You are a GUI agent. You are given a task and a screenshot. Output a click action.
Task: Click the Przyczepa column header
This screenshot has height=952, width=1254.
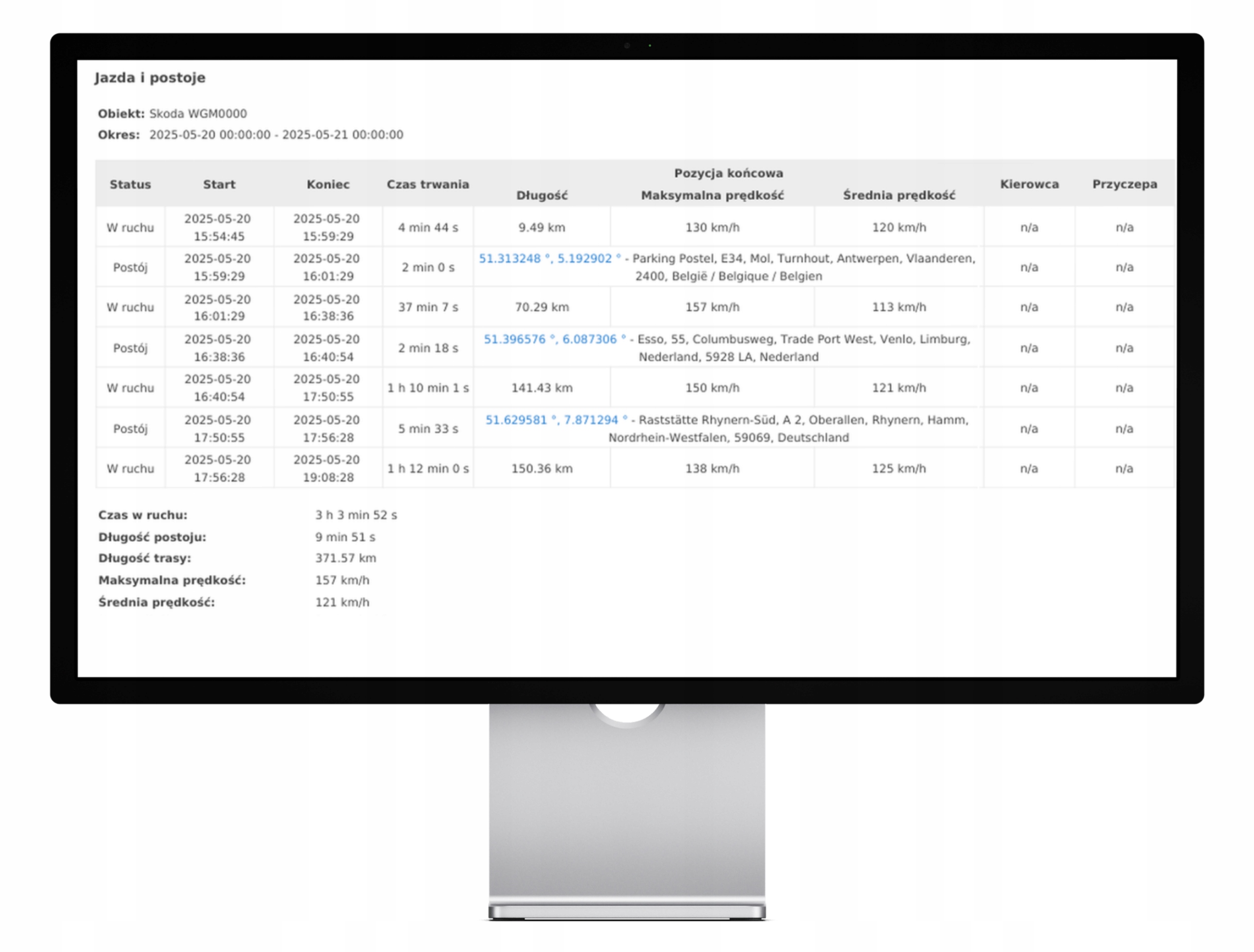point(1124,184)
